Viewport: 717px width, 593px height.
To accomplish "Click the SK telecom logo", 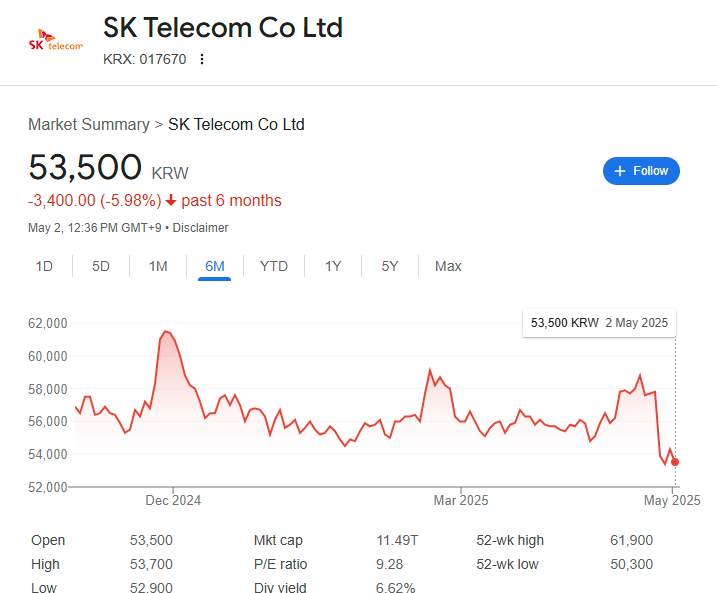I will [56, 40].
